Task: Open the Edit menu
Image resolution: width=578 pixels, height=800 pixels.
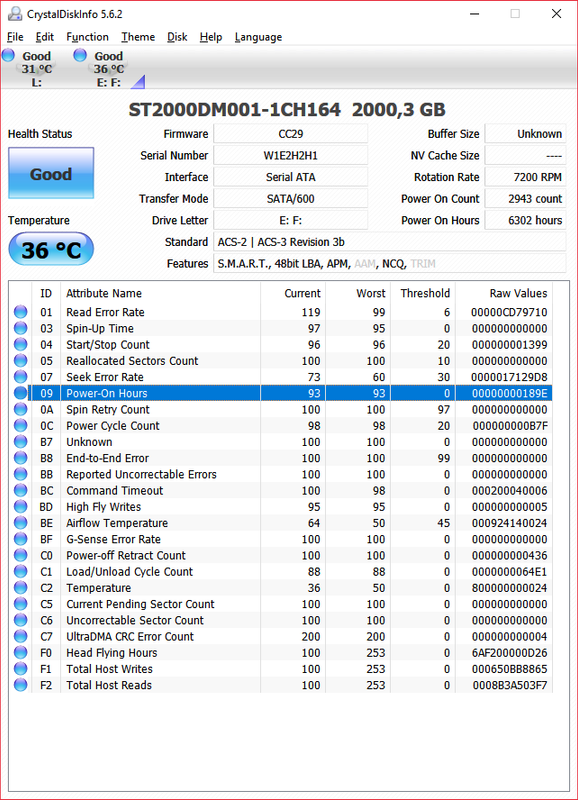Action: pos(44,37)
